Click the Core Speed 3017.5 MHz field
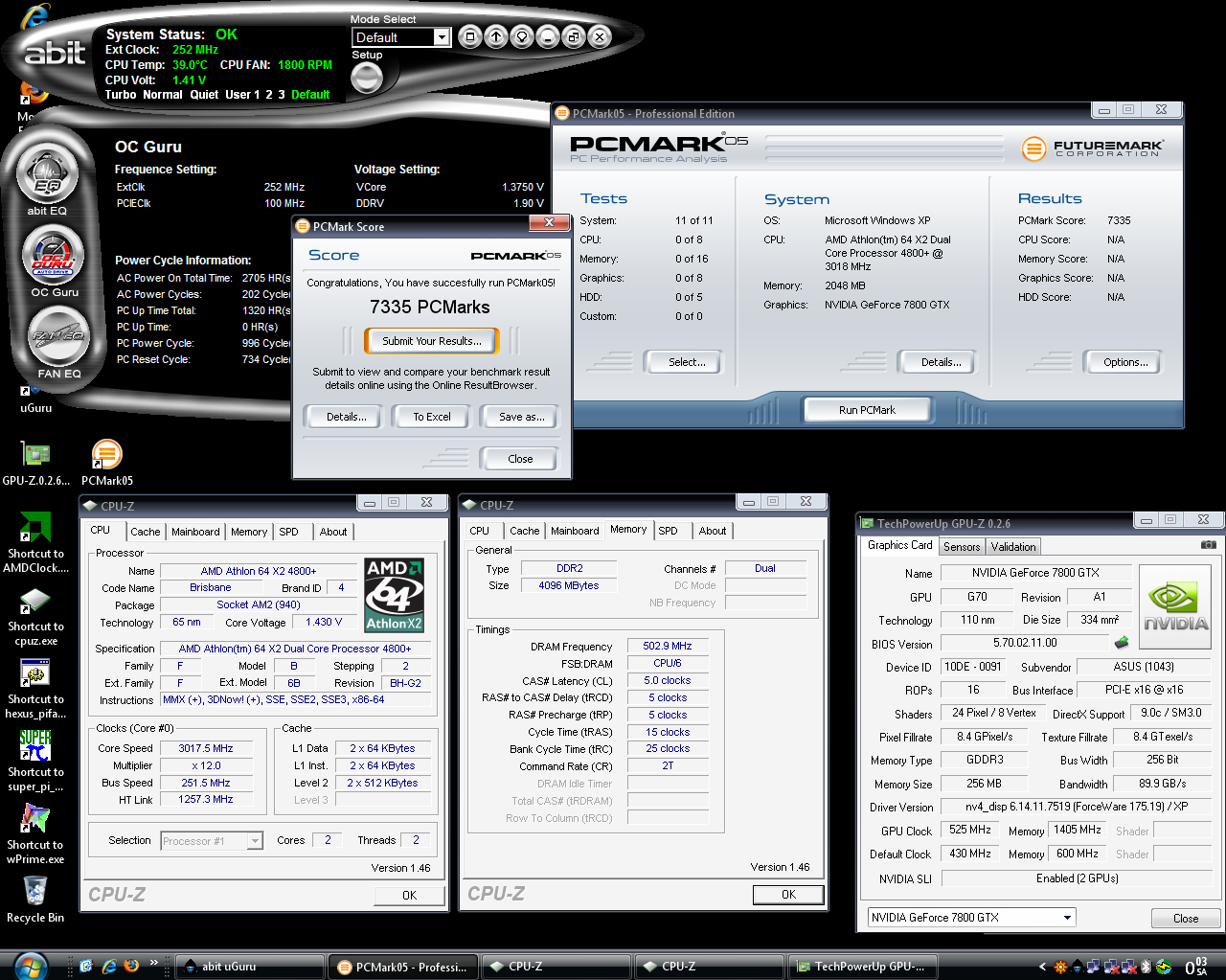1226x980 pixels. click(206, 748)
